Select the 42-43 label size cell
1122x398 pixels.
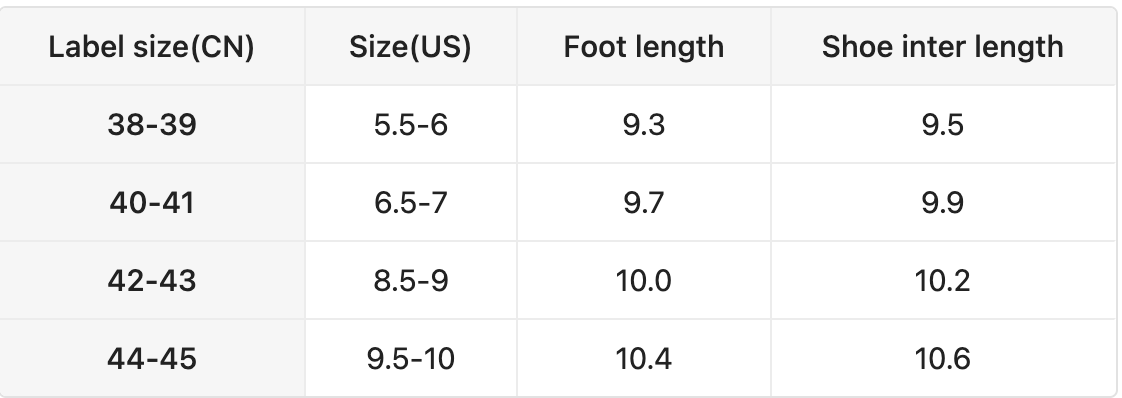[152, 281]
